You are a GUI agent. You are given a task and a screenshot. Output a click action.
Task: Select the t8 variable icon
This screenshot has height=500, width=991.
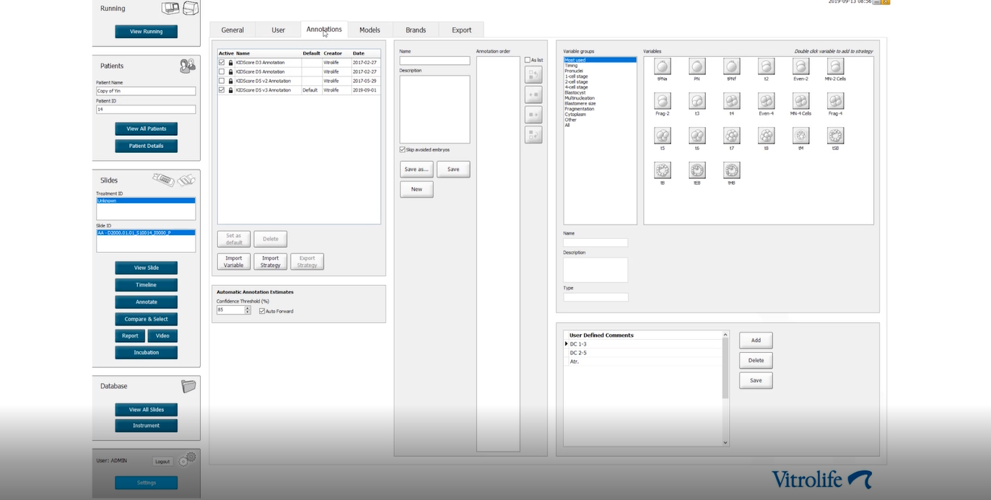766,135
